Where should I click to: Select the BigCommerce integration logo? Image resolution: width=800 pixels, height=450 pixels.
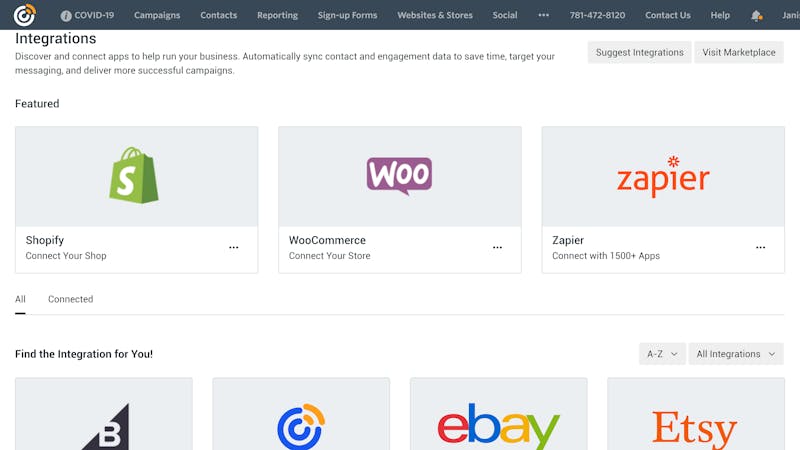tap(107, 429)
